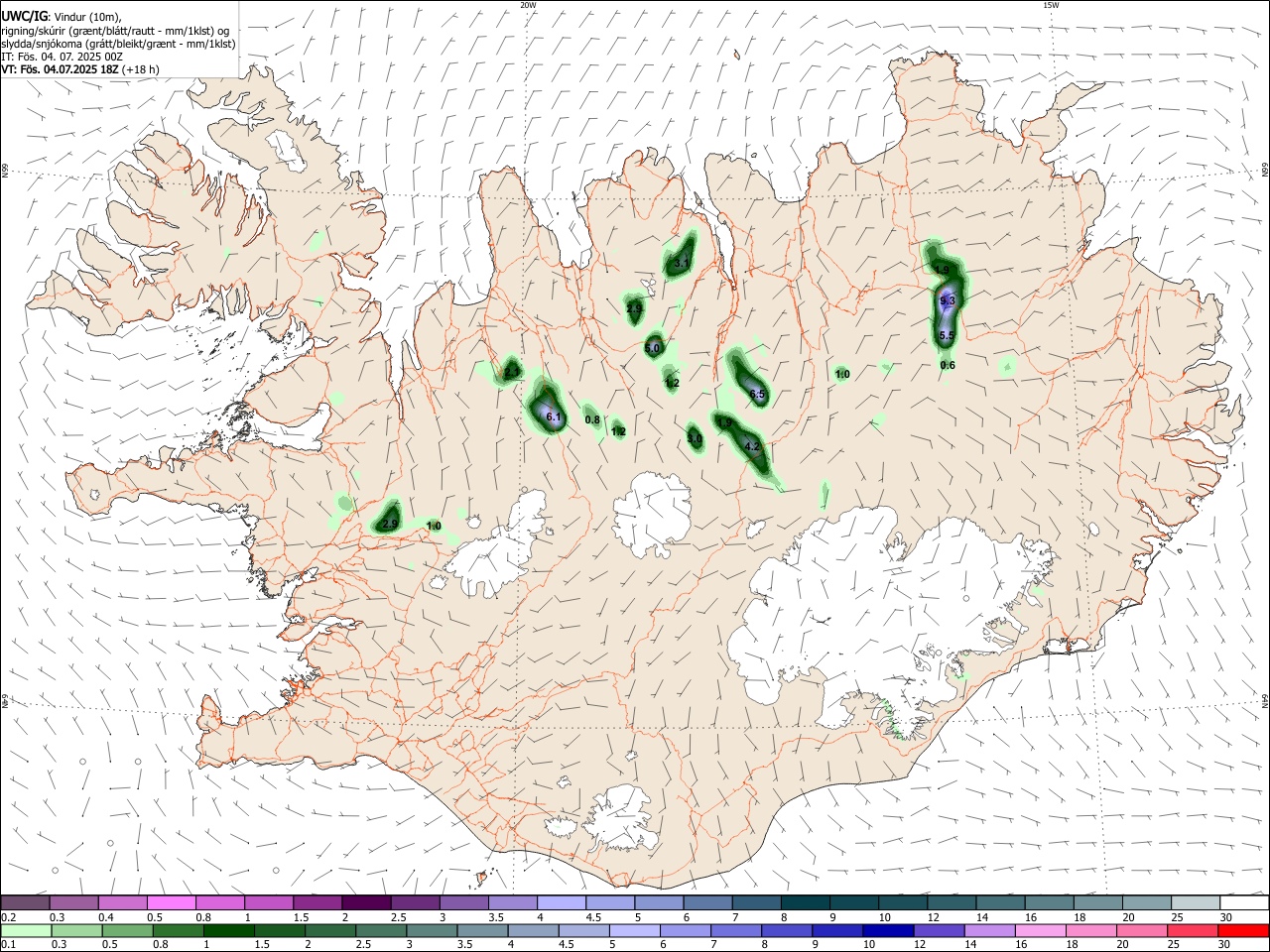Pick the light pink rain swatch between 16 and 18
This screenshot has height=952, width=1270.
[1040, 931]
